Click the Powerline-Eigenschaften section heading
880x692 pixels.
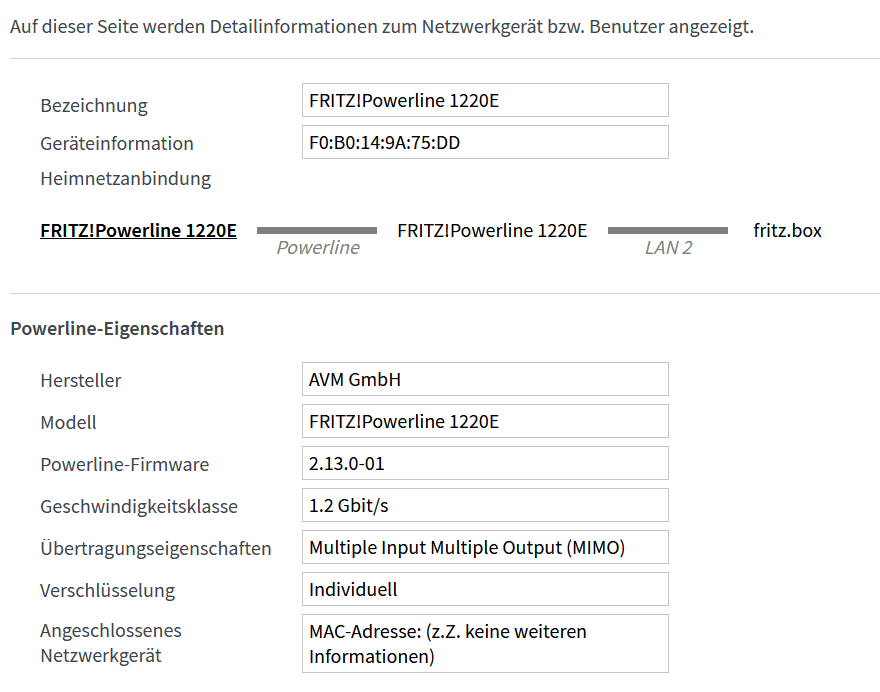(x=117, y=328)
